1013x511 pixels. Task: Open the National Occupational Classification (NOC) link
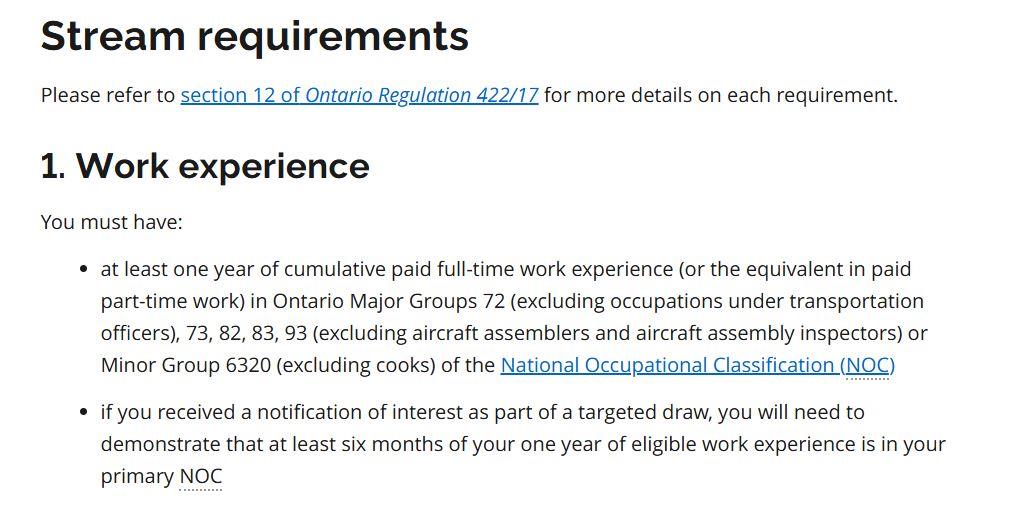click(x=697, y=365)
